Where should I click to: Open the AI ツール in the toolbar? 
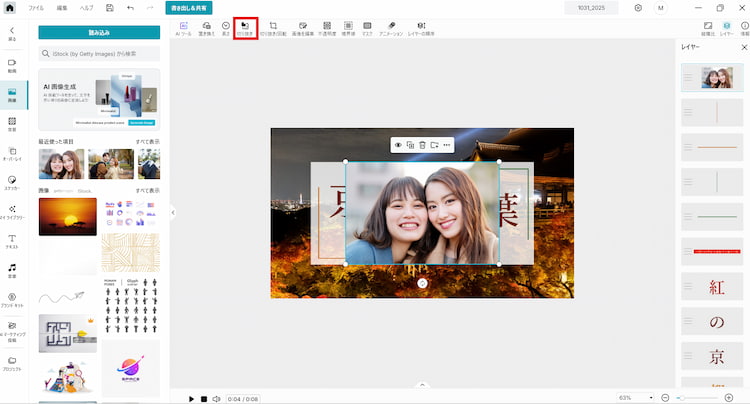(186, 28)
